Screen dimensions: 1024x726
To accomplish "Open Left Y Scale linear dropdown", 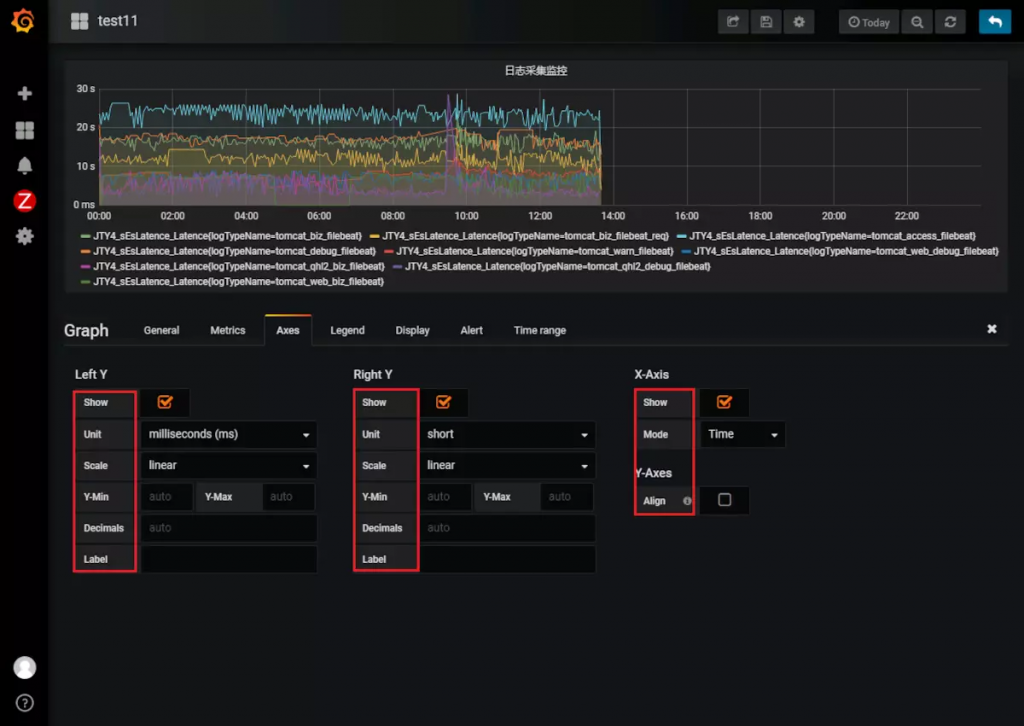I will pyautogui.click(x=229, y=466).
